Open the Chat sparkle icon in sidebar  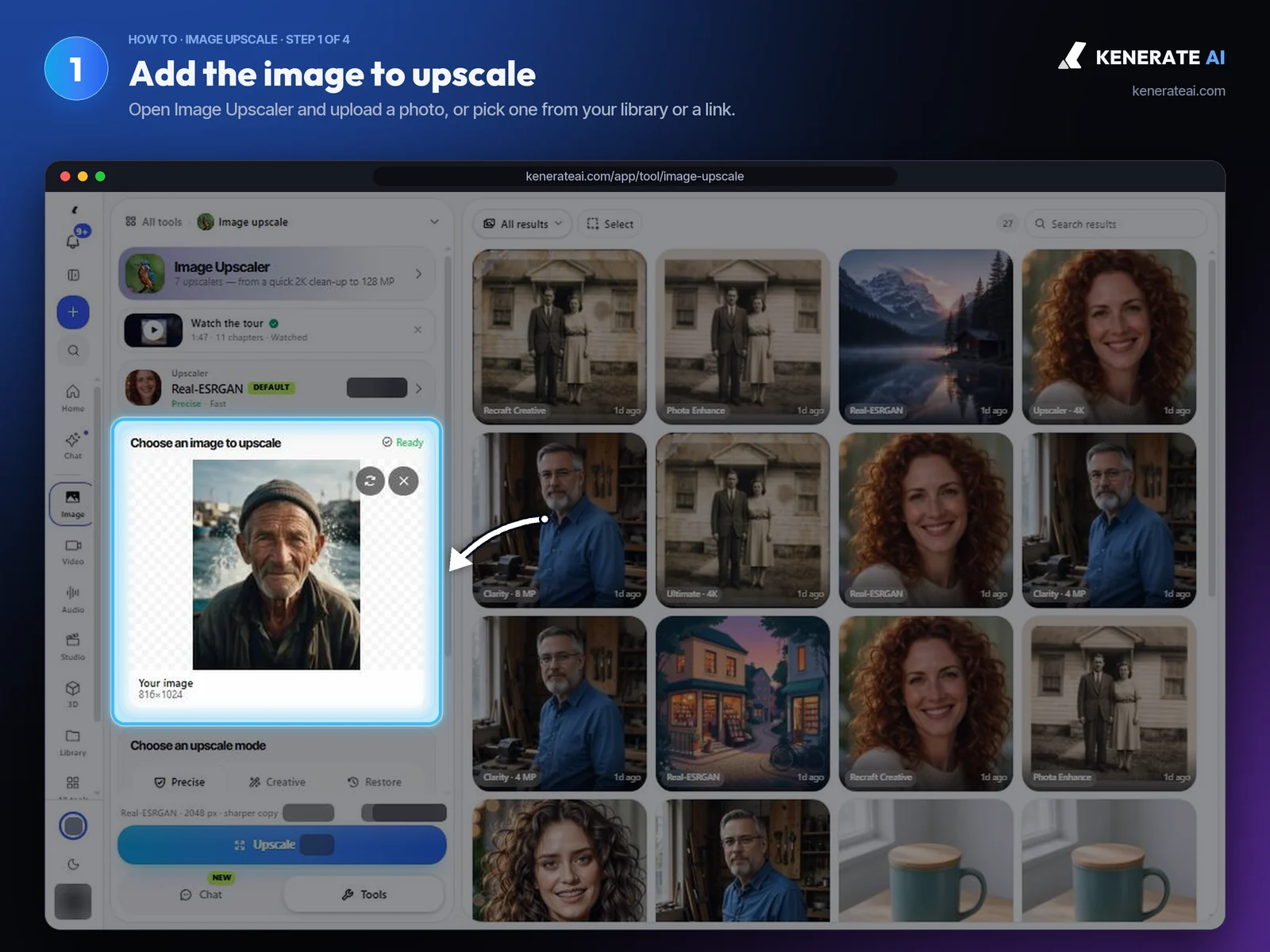pos(73,445)
